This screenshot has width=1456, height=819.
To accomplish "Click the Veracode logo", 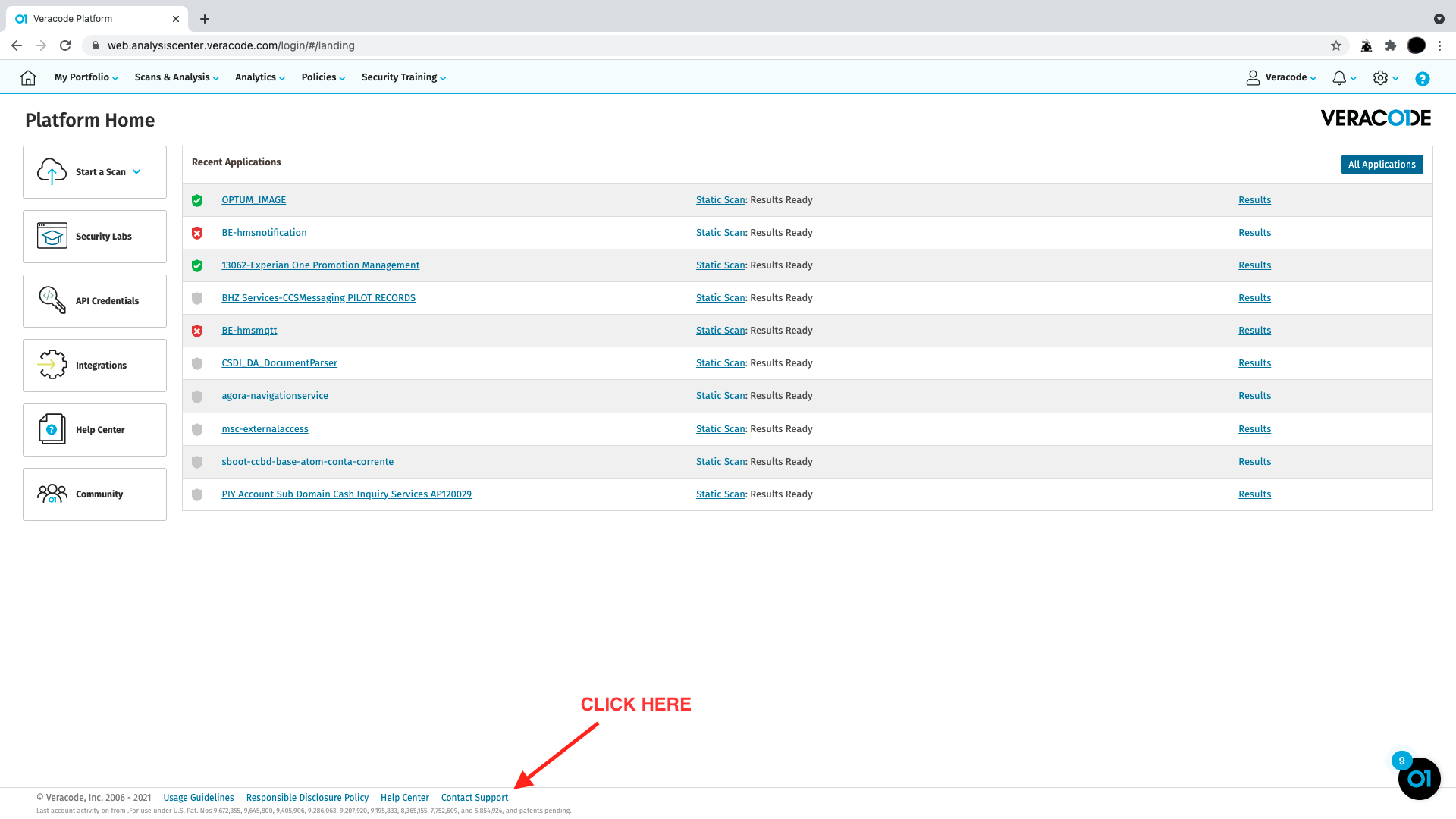I will point(1376,118).
